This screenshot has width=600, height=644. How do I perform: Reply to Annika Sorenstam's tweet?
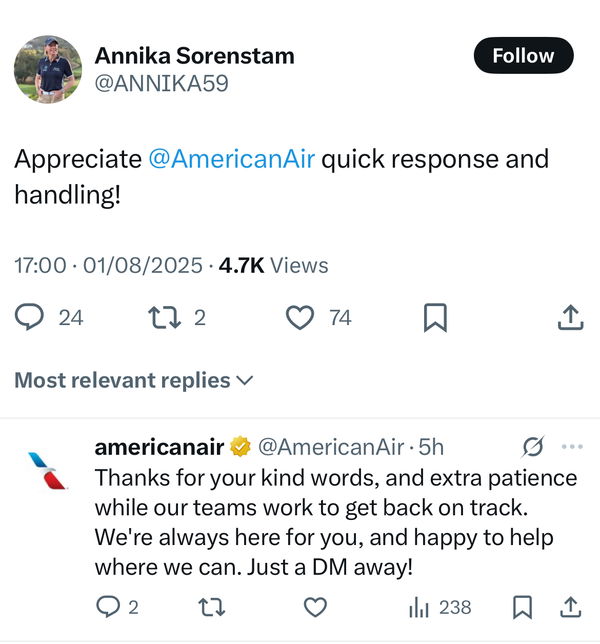click(x=31, y=318)
